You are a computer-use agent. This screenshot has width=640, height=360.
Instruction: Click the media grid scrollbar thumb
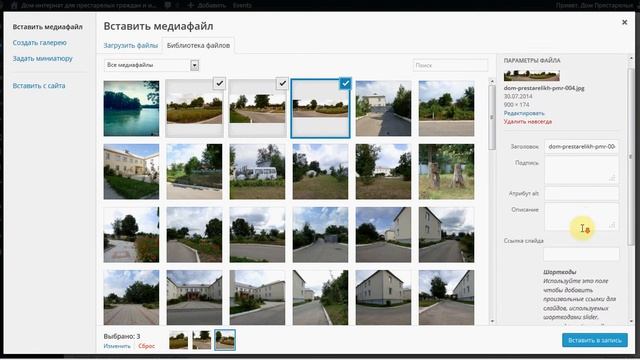[x=492, y=117]
